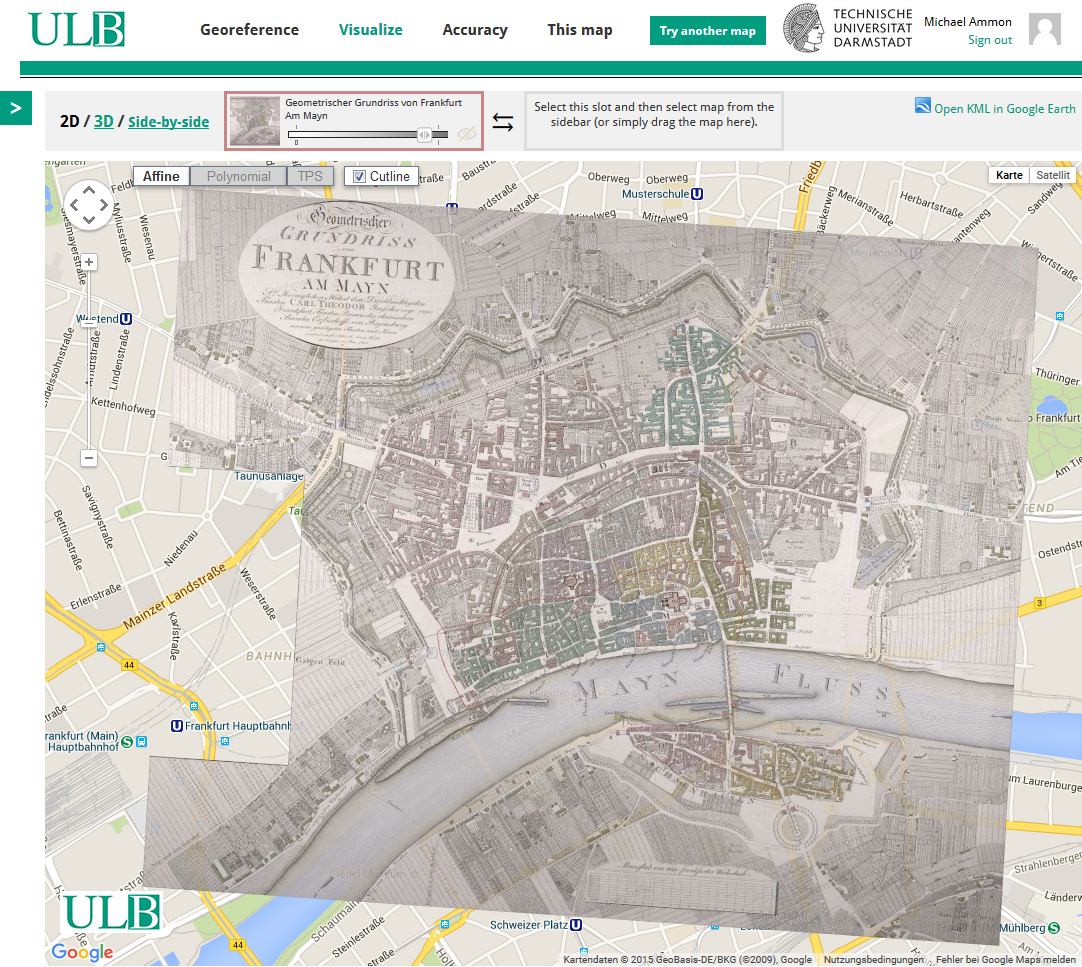This screenshot has height=967, width=1082.
Task: Click the Mühlberg S-Bahn icon
Action: point(1054,928)
